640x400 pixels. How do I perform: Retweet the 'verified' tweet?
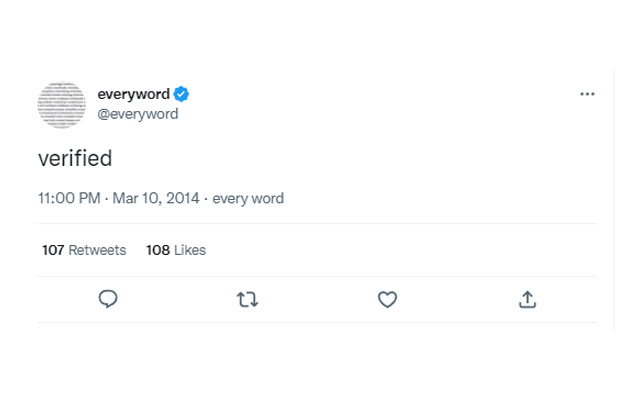[247, 299]
